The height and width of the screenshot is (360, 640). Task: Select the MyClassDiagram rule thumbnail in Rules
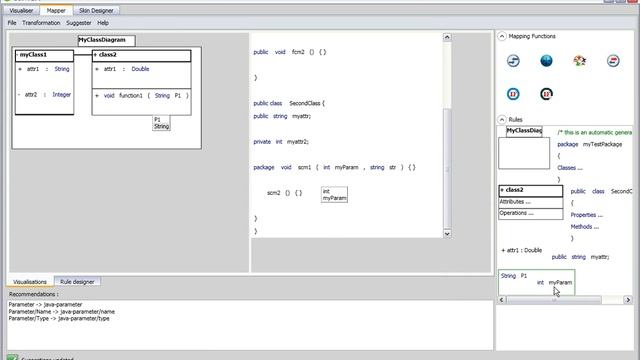(524, 148)
